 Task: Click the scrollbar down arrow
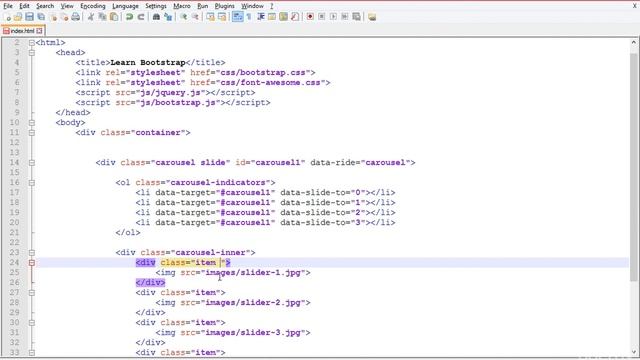coord(633,352)
